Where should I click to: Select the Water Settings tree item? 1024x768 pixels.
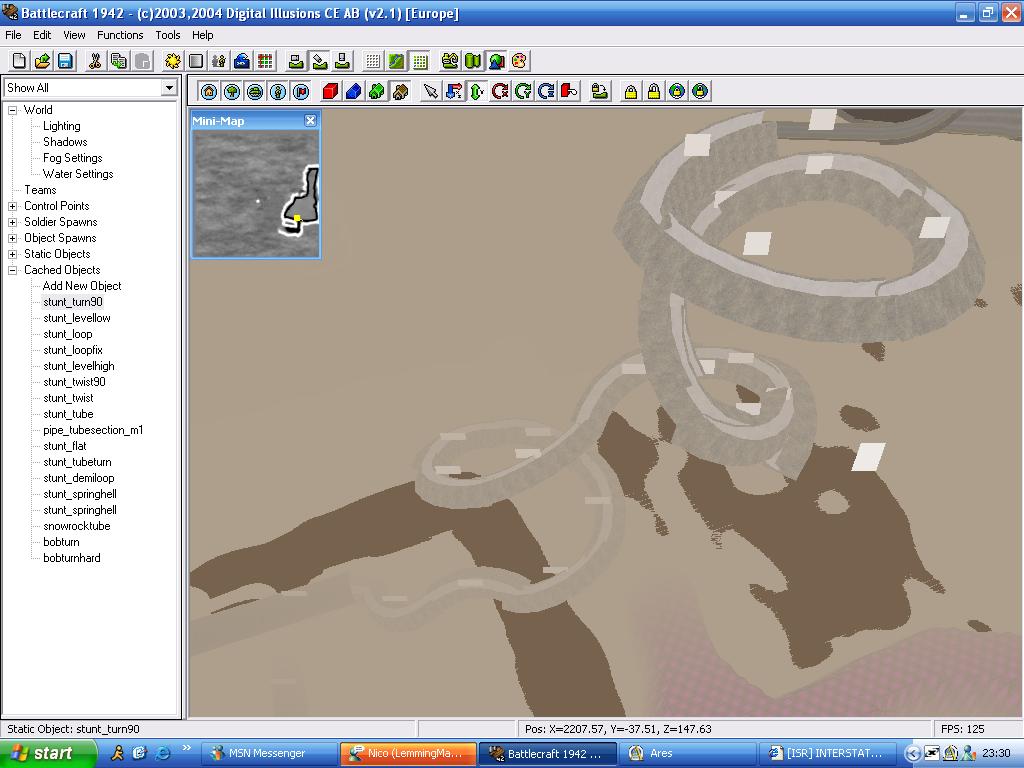pyautogui.click(x=78, y=174)
